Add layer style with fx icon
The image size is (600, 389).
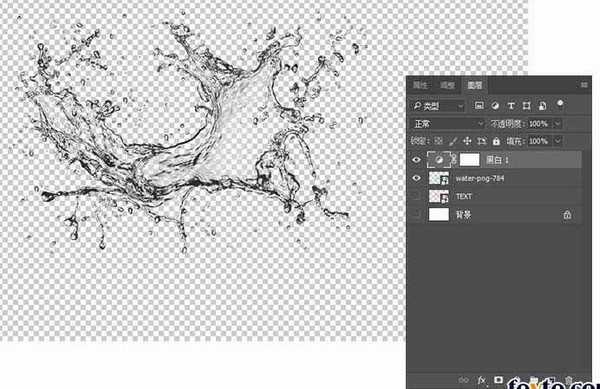pyautogui.click(x=481, y=380)
